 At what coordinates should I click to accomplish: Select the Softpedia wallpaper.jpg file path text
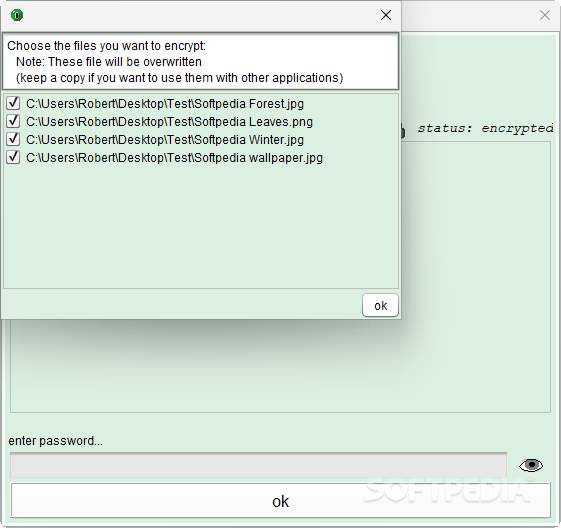(x=174, y=158)
